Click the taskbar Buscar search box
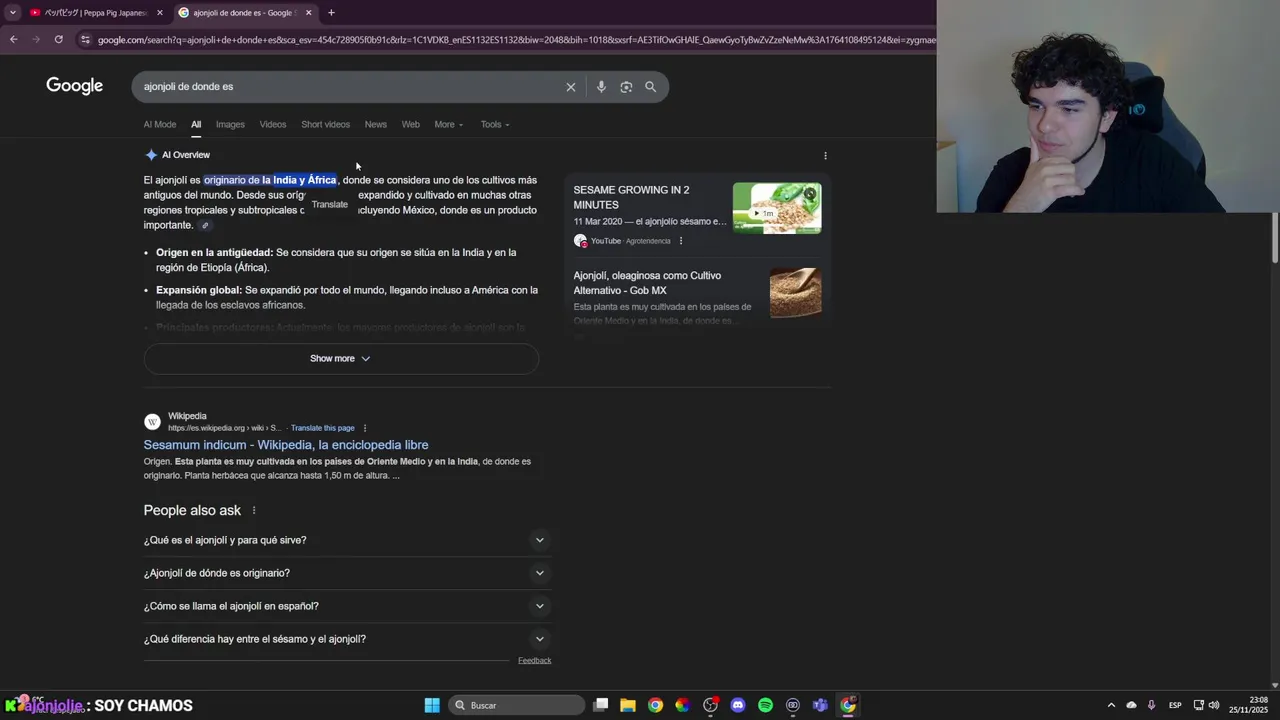The height and width of the screenshot is (720, 1280). [516, 705]
